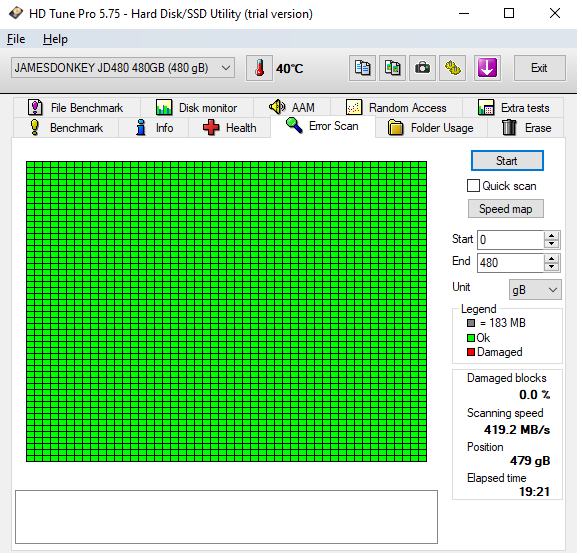Click the Exit button
582x558 pixels.
539,68
